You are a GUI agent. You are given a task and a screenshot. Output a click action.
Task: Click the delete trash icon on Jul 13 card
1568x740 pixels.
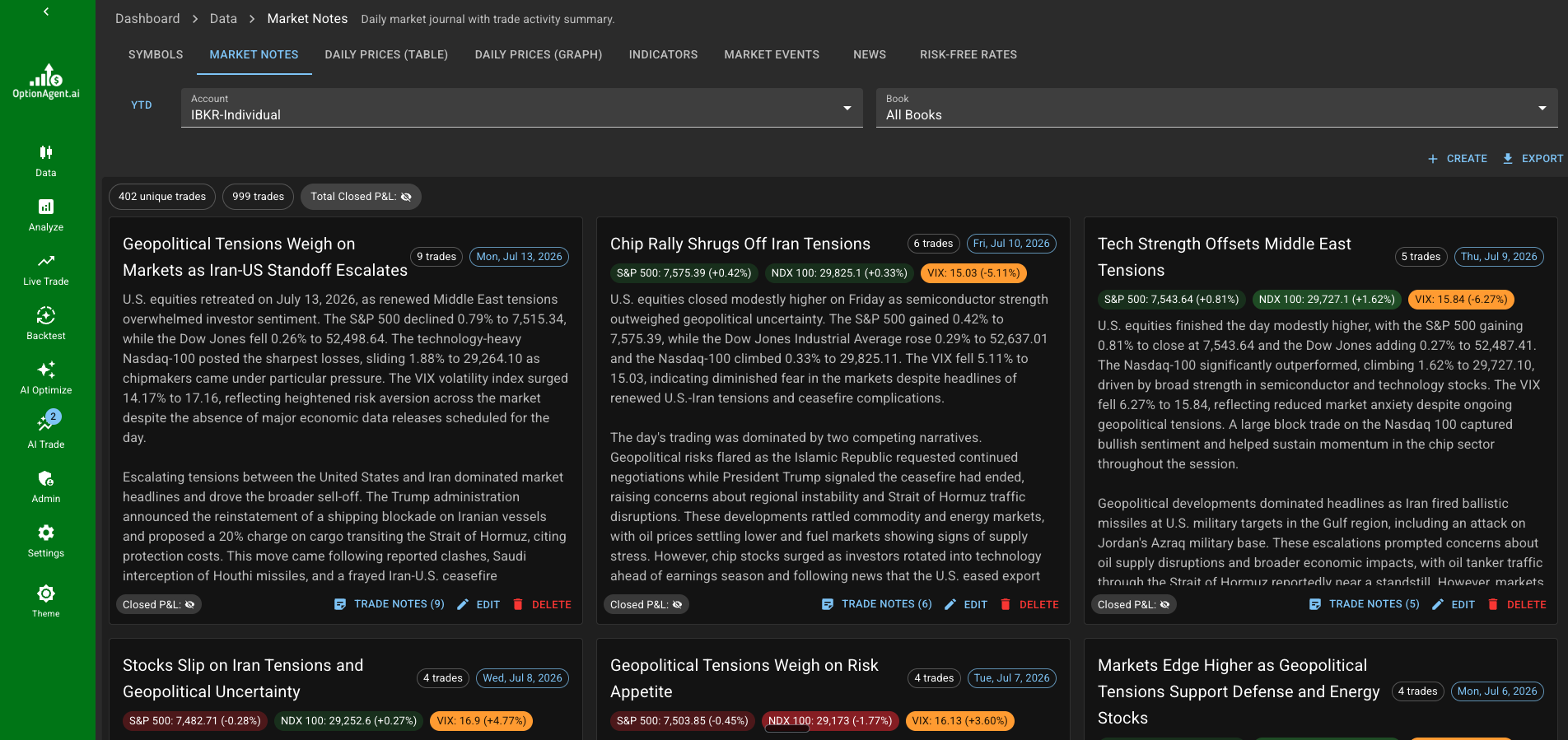[518, 604]
